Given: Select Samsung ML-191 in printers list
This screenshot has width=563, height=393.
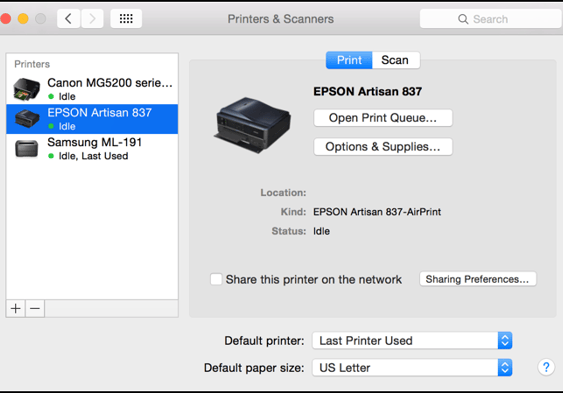Looking at the screenshot, I should (92, 149).
